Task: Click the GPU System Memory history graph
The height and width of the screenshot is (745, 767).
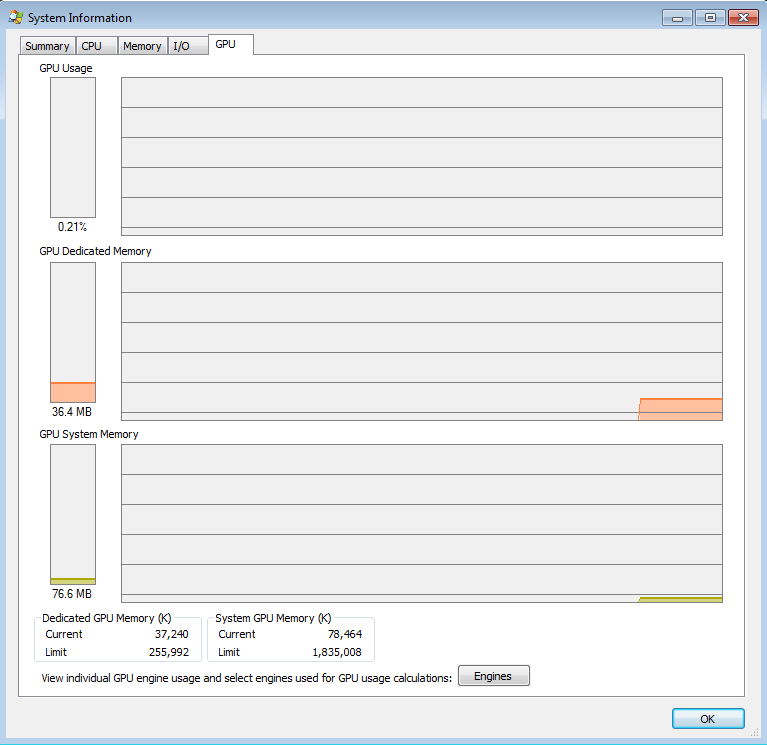Action: point(421,524)
